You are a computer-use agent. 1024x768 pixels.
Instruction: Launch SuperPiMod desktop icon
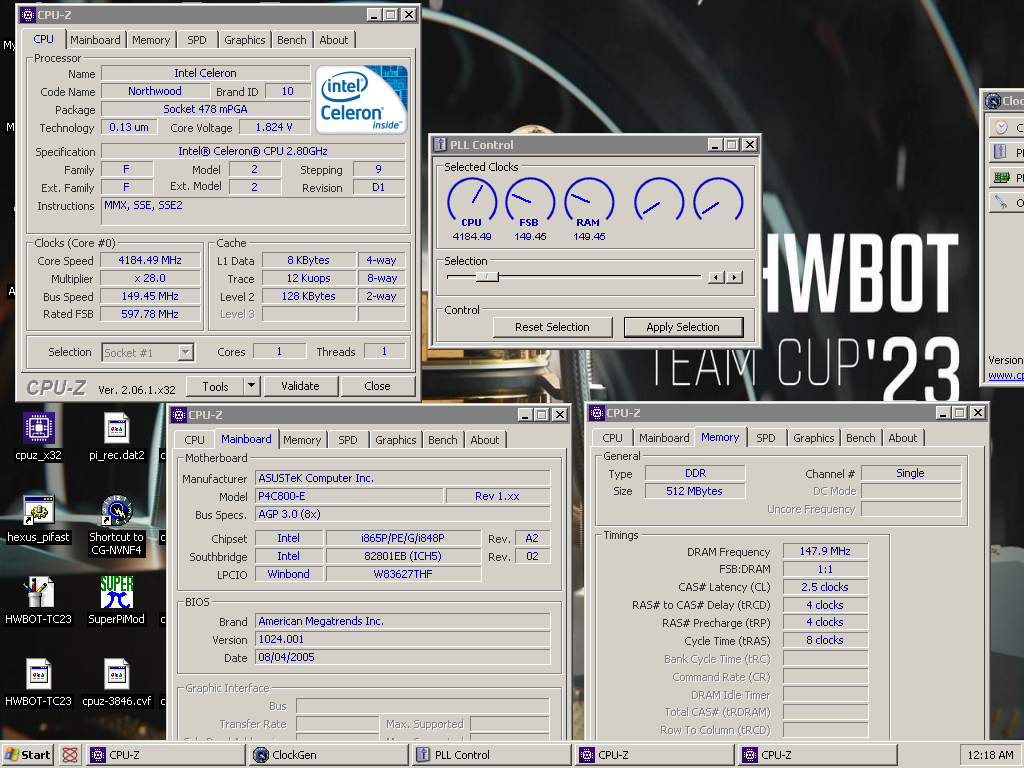[x=116, y=592]
